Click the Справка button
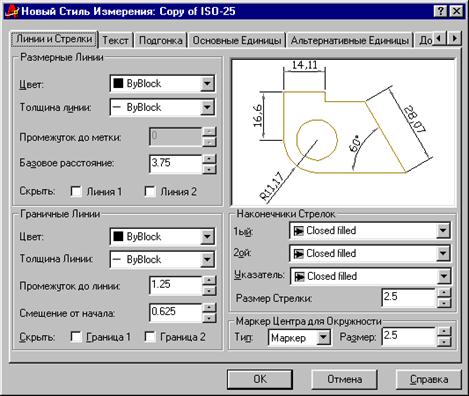Screen dimensions: 469x396 [429, 379]
